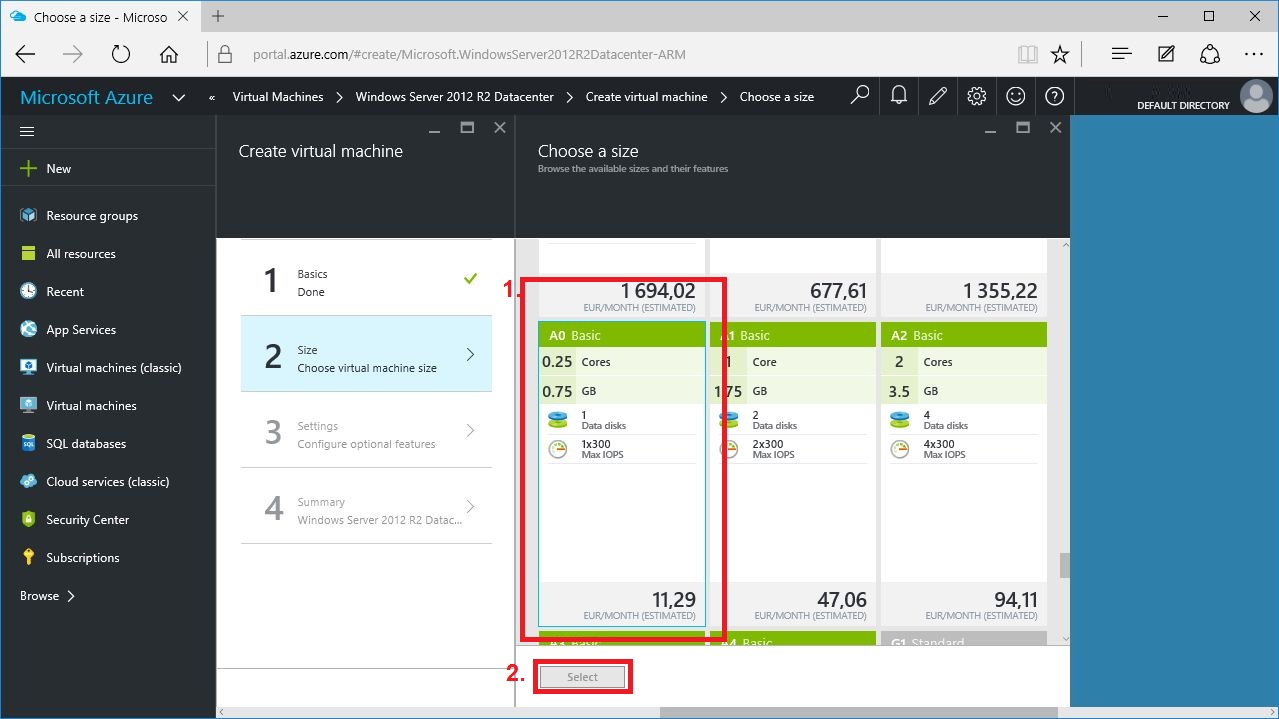
Task: Open the browser home page
Action: pos(169,54)
